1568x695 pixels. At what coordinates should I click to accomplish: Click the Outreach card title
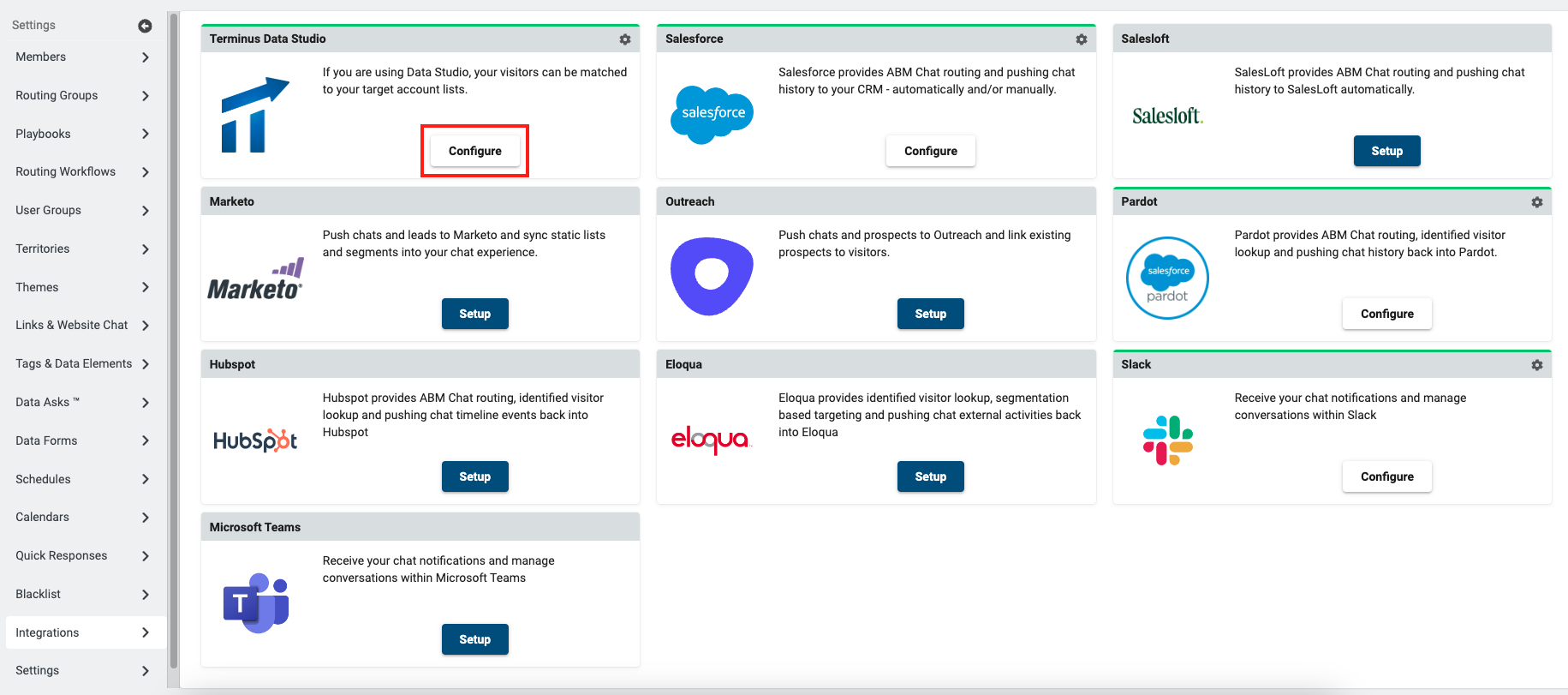coord(689,202)
